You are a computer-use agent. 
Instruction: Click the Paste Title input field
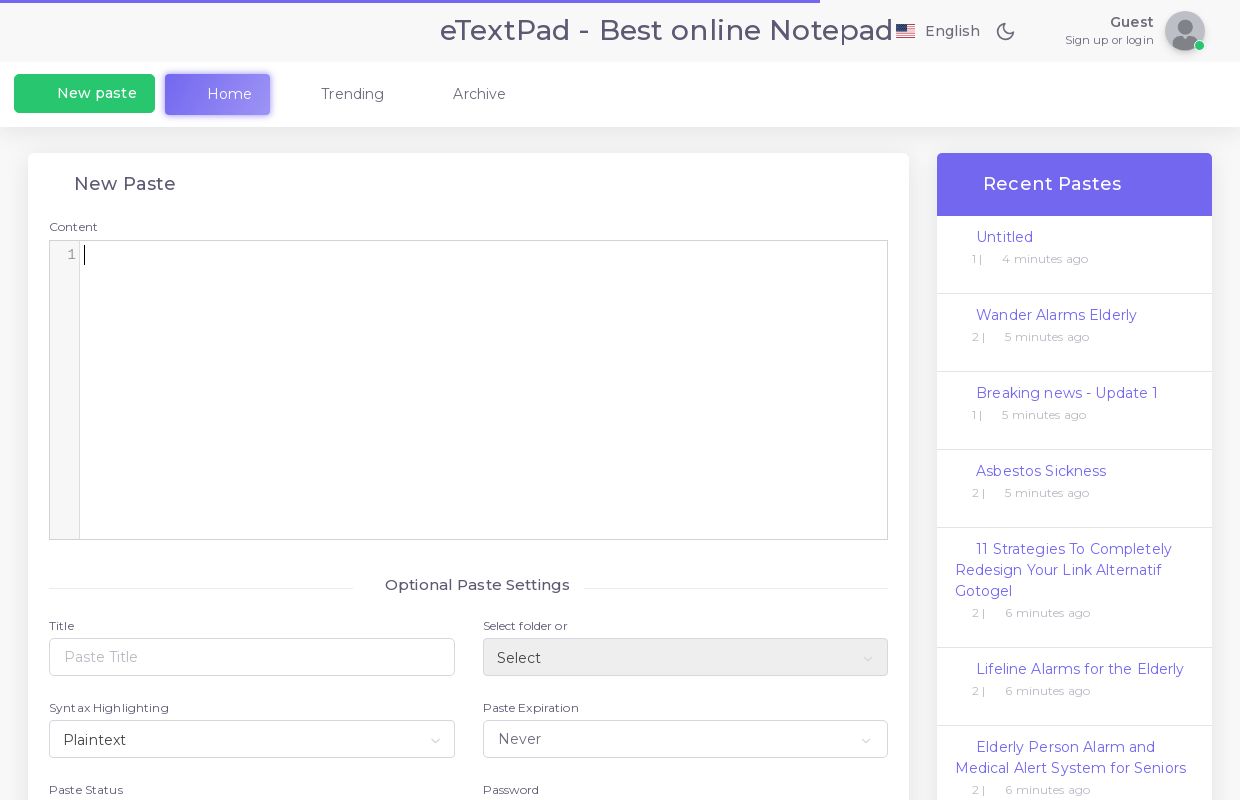tap(252, 657)
